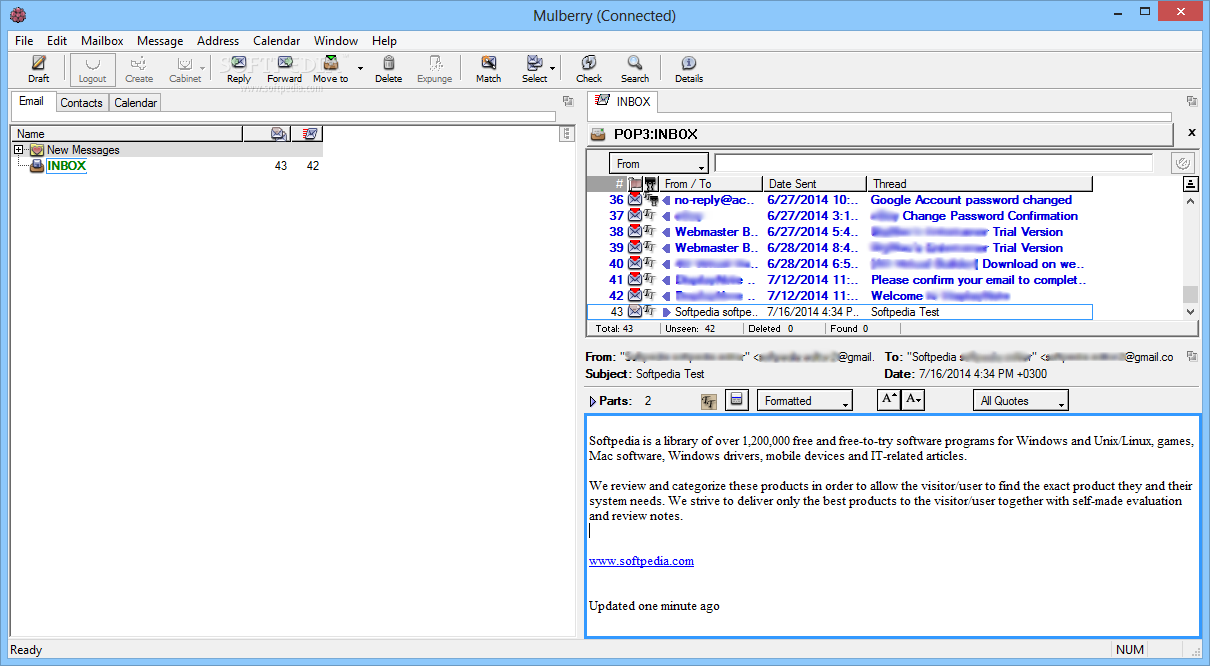Reply to the selected message
Image resolution: width=1210 pixels, height=666 pixels.
coord(239,69)
